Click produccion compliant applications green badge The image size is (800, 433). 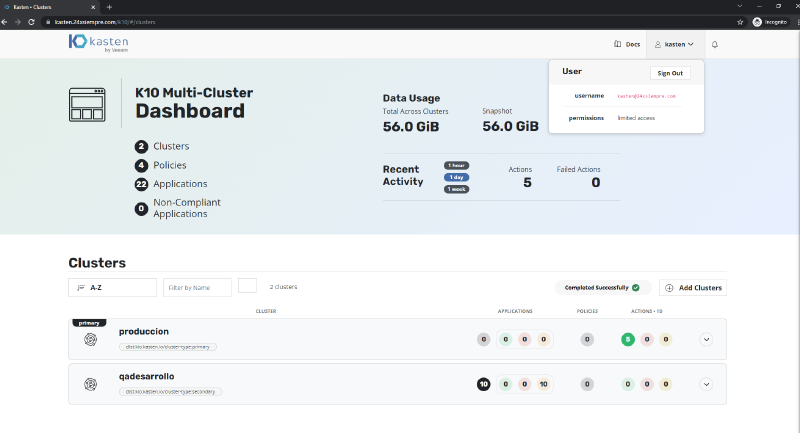tap(506, 339)
